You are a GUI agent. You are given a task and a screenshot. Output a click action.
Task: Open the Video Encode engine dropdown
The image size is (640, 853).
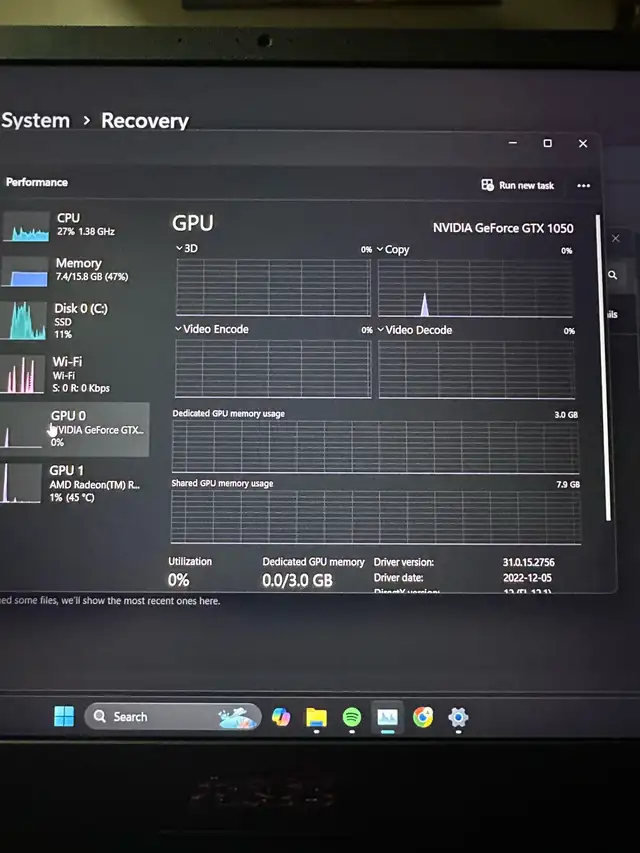(212, 329)
